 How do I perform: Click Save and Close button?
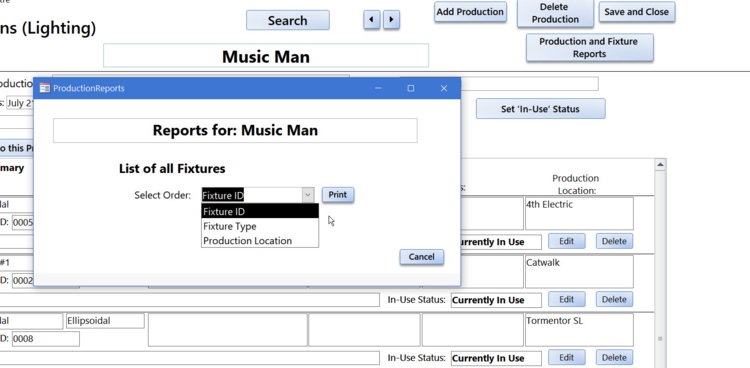637,12
